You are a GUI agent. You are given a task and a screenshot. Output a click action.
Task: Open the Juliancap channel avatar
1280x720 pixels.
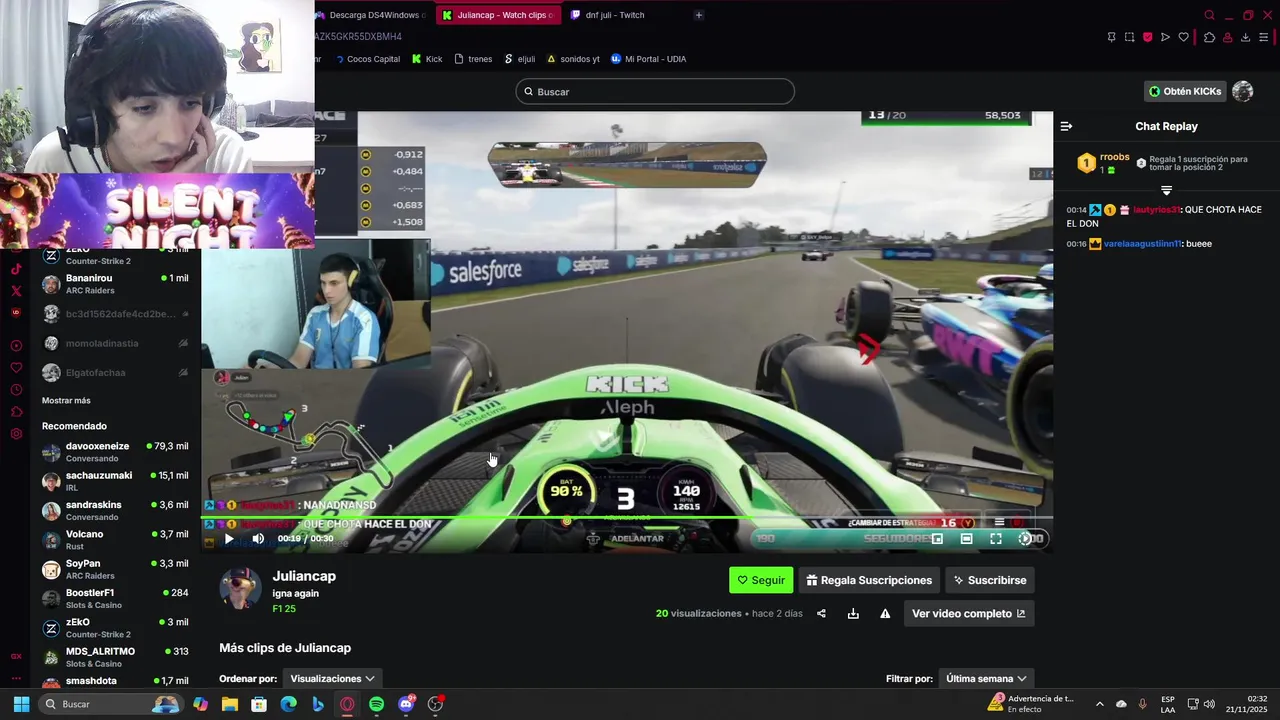click(x=240, y=587)
